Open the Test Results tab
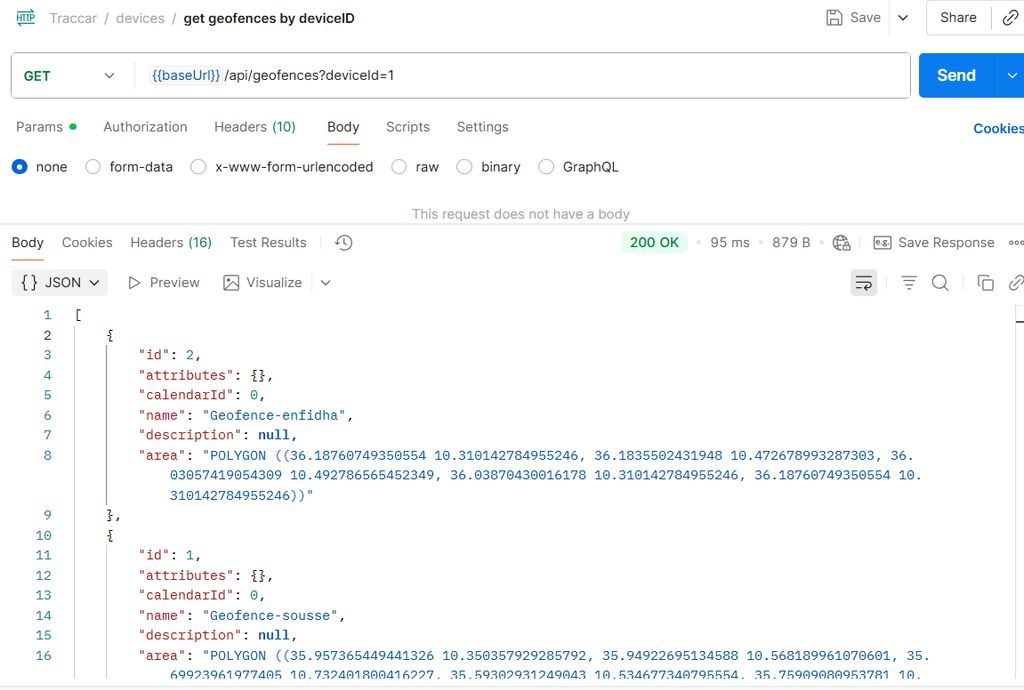1024x690 pixels. pyautogui.click(x=268, y=243)
